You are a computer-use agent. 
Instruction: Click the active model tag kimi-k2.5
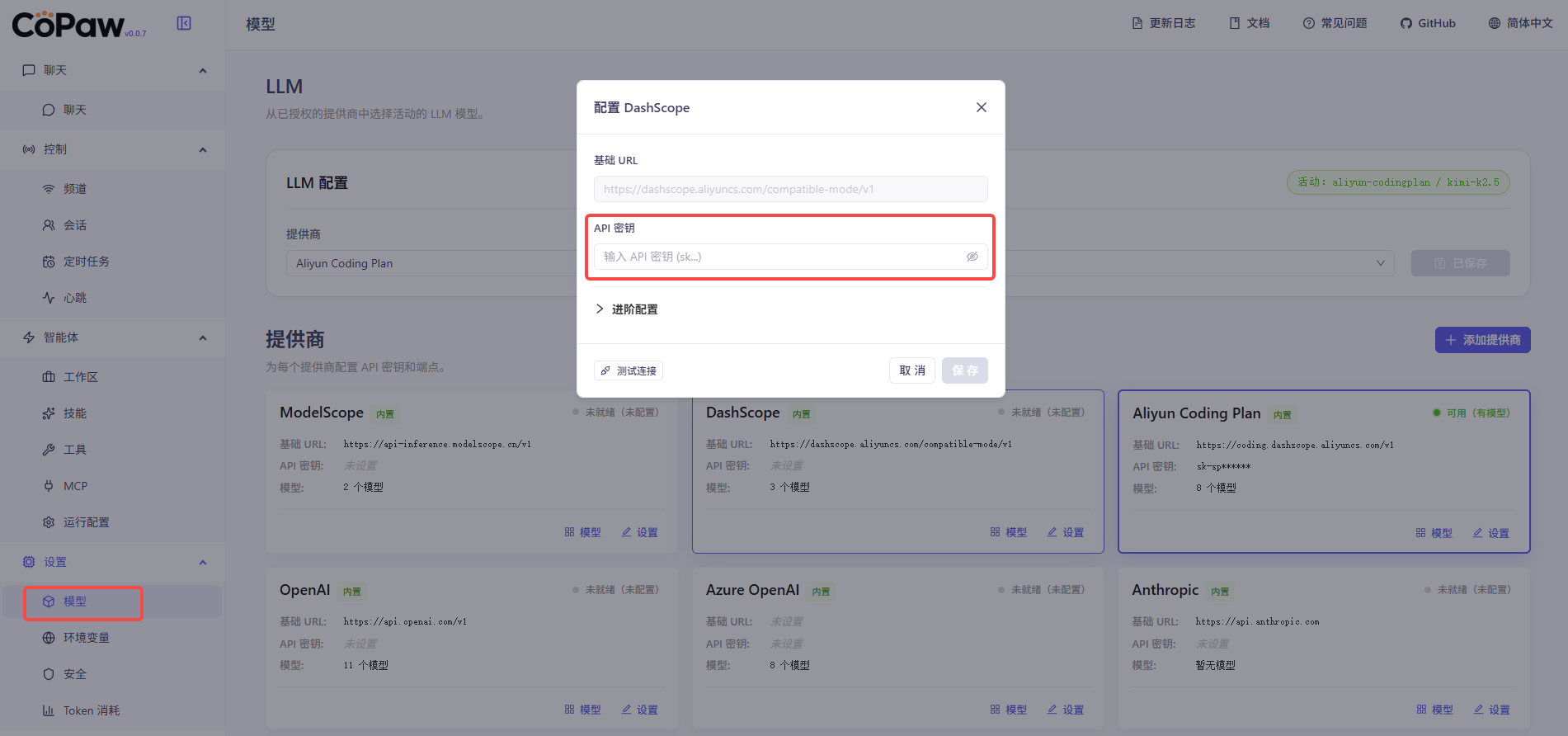tap(1398, 182)
